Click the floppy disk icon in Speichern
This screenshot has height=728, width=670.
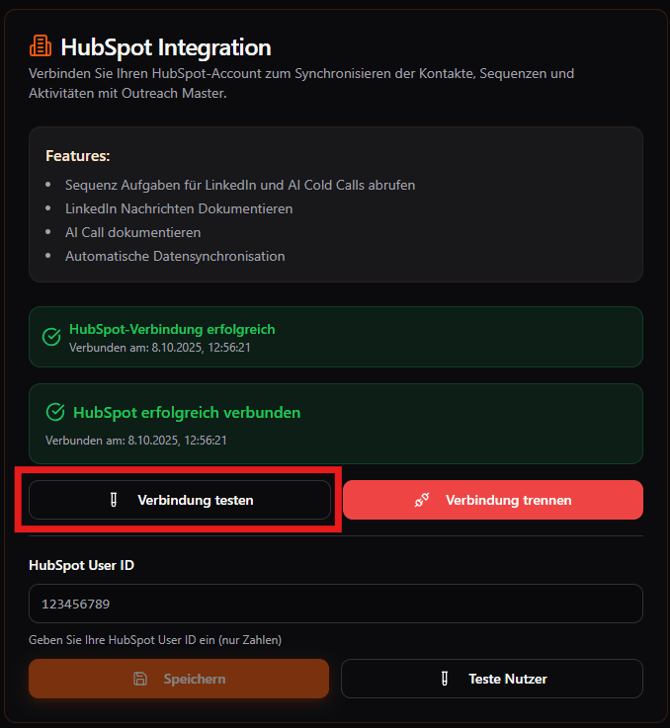coord(141,679)
